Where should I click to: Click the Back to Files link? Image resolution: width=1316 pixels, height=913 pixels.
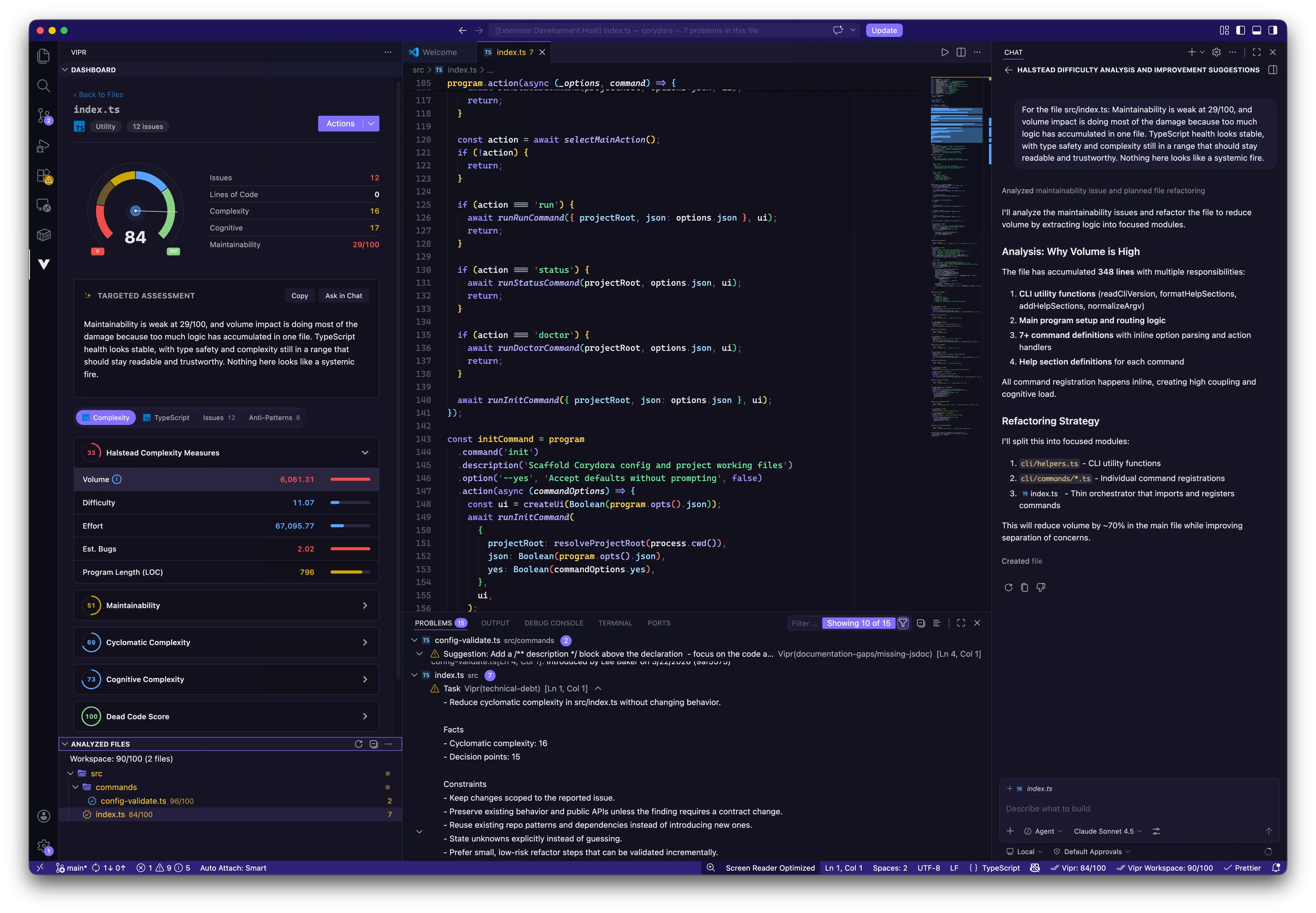click(98, 94)
